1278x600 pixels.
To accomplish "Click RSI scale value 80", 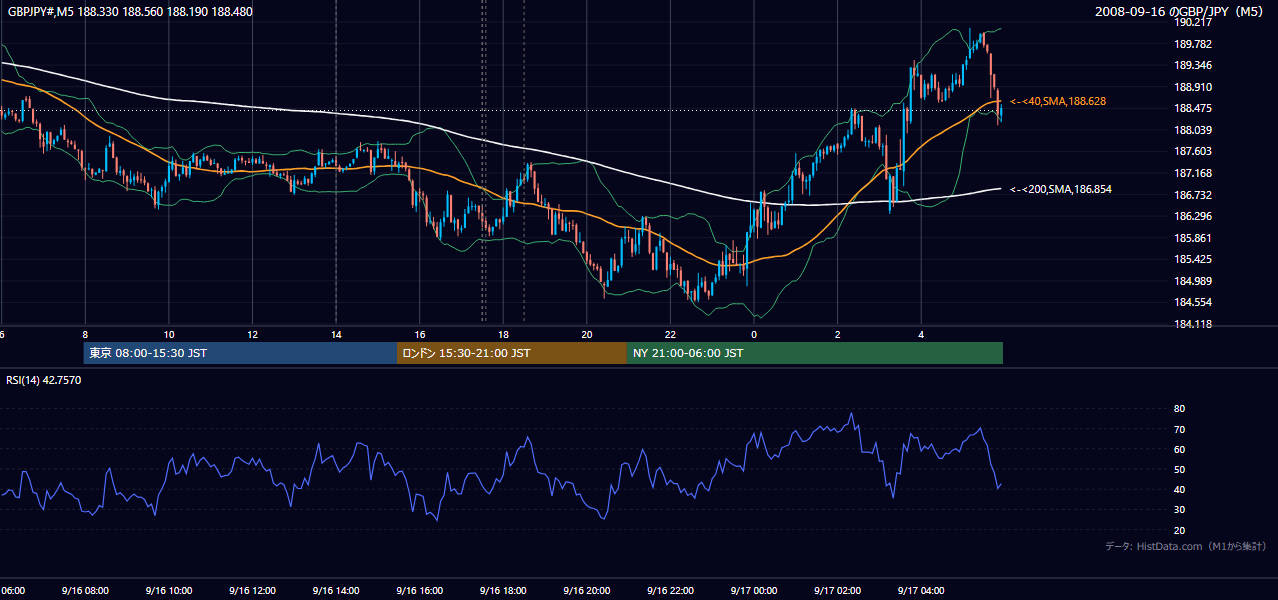I will click(x=1179, y=409).
